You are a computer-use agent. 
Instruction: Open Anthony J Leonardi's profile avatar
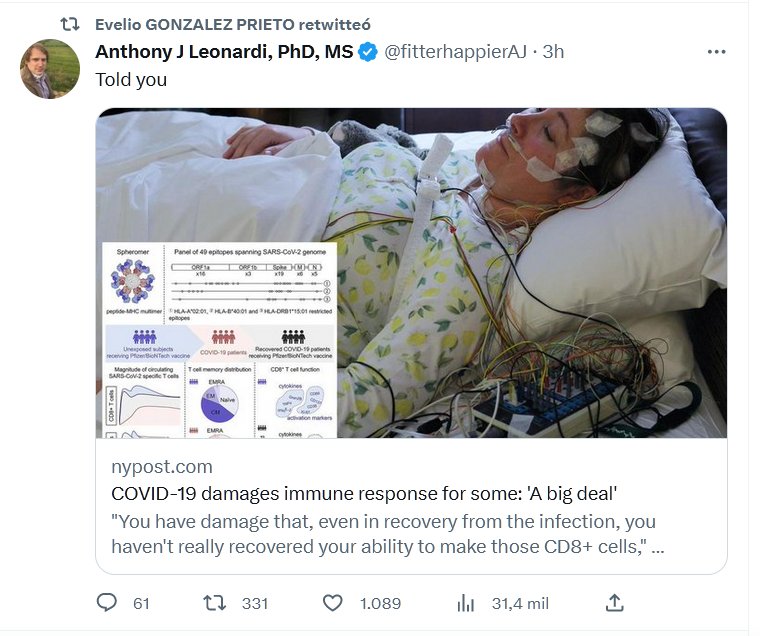click(x=50, y=69)
